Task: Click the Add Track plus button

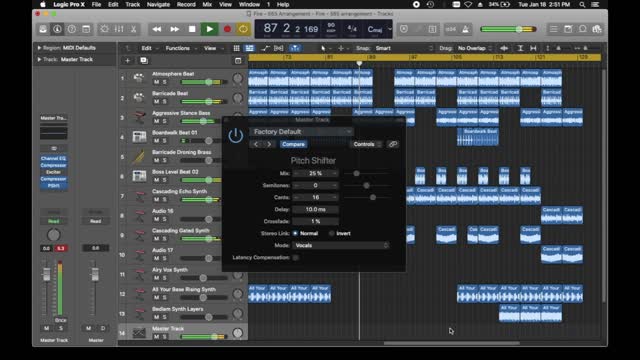Action: click(127, 60)
